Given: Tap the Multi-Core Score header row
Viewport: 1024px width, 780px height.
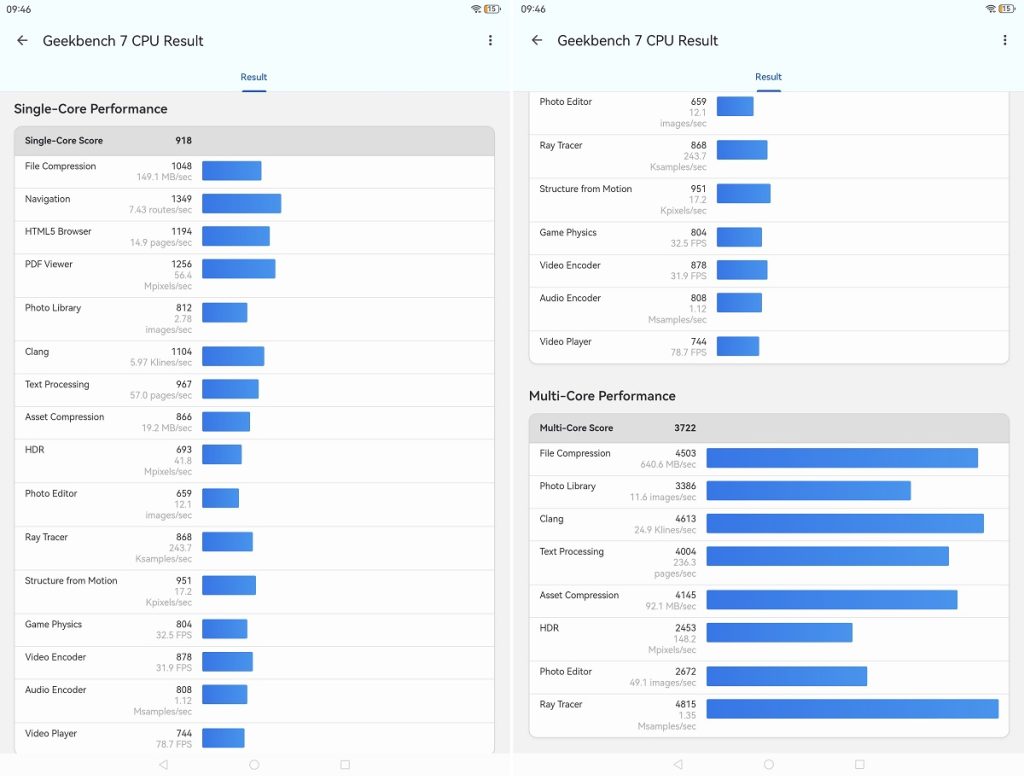Looking at the screenshot, I should pos(769,428).
